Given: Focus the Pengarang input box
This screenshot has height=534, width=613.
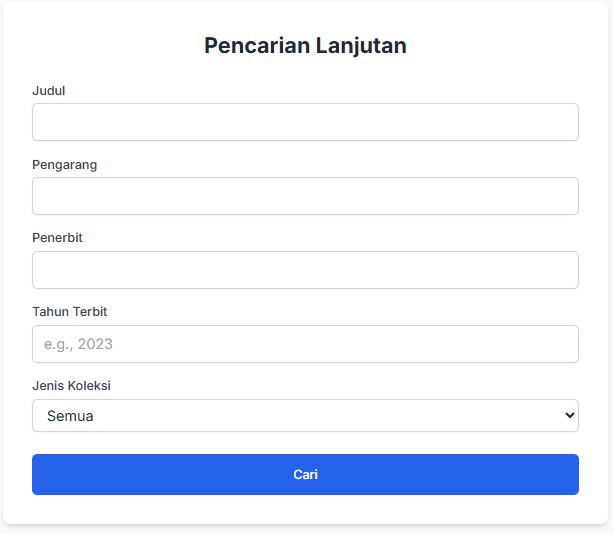Looking at the screenshot, I should (305, 196).
